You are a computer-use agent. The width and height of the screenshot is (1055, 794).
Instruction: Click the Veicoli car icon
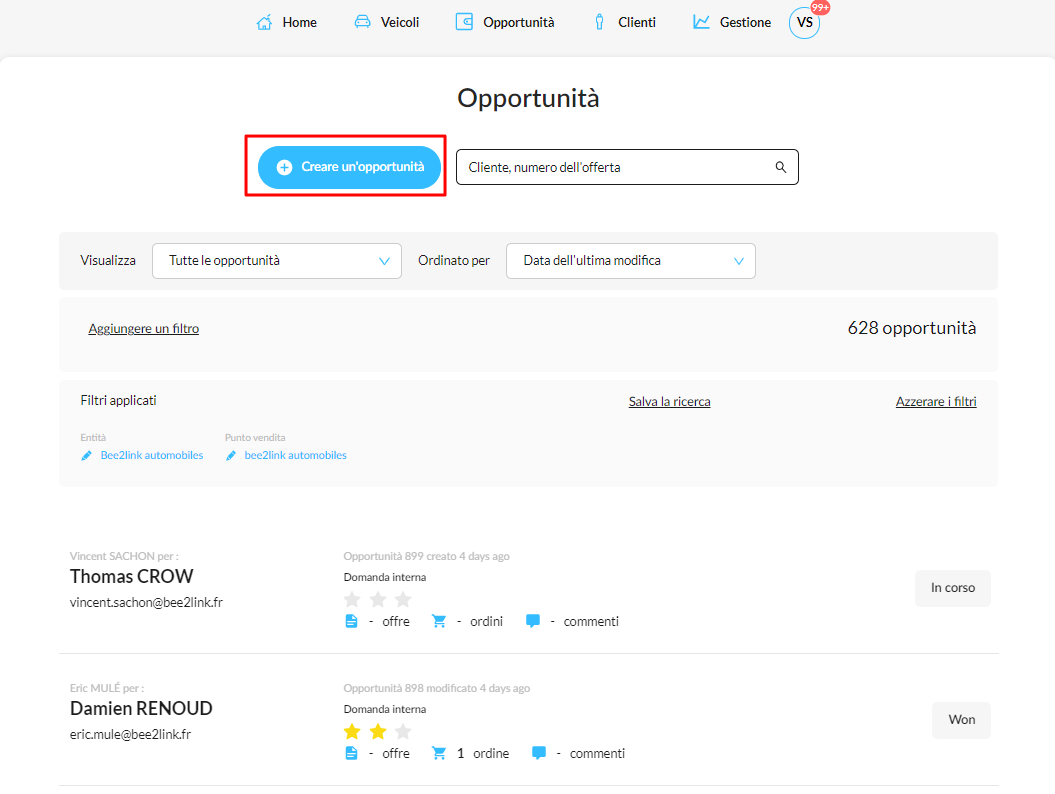pos(363,22)
